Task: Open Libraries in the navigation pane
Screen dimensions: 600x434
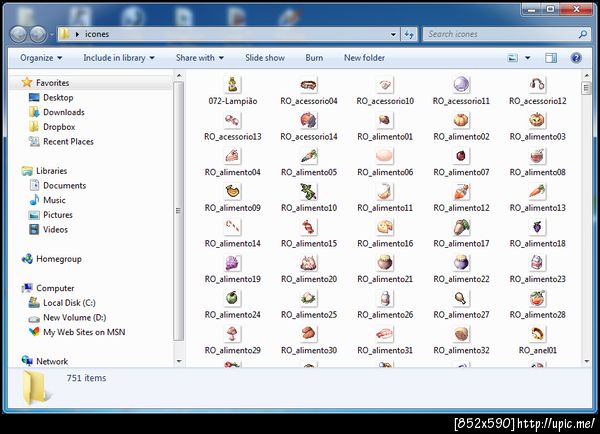Action: pos(51,171)
